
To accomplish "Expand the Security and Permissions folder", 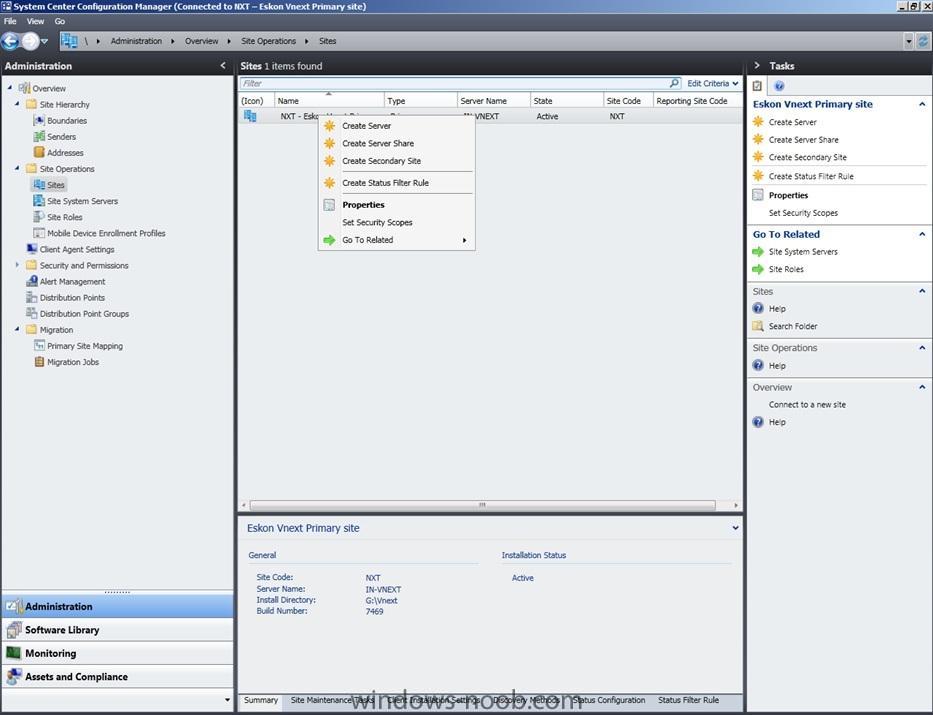I will pos(17,265).
